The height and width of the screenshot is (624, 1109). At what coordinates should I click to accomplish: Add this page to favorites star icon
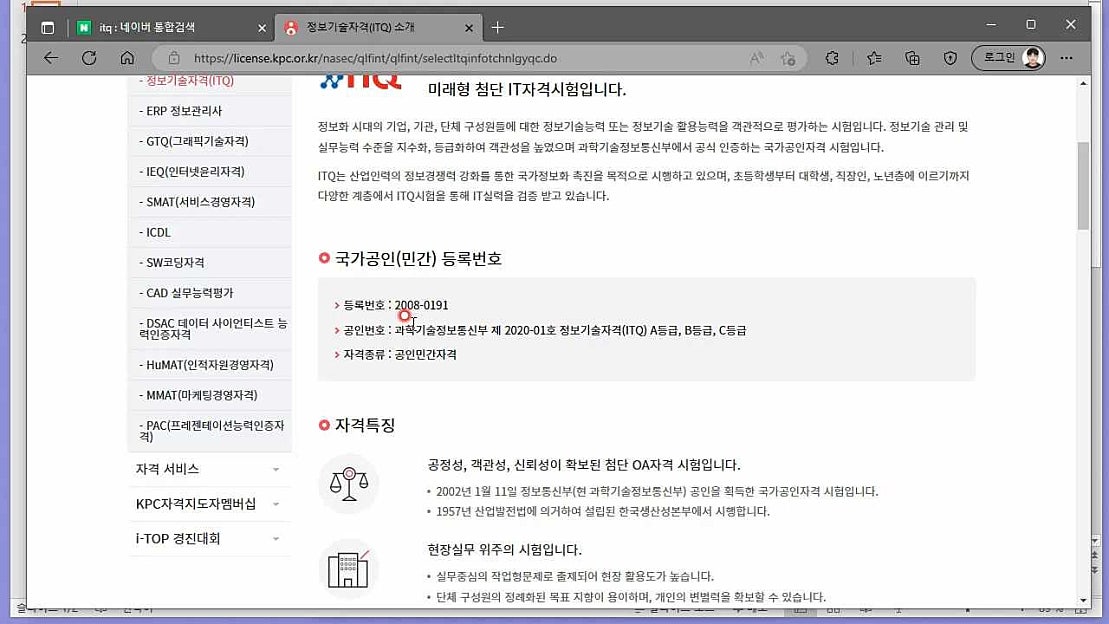pos(788,58)
